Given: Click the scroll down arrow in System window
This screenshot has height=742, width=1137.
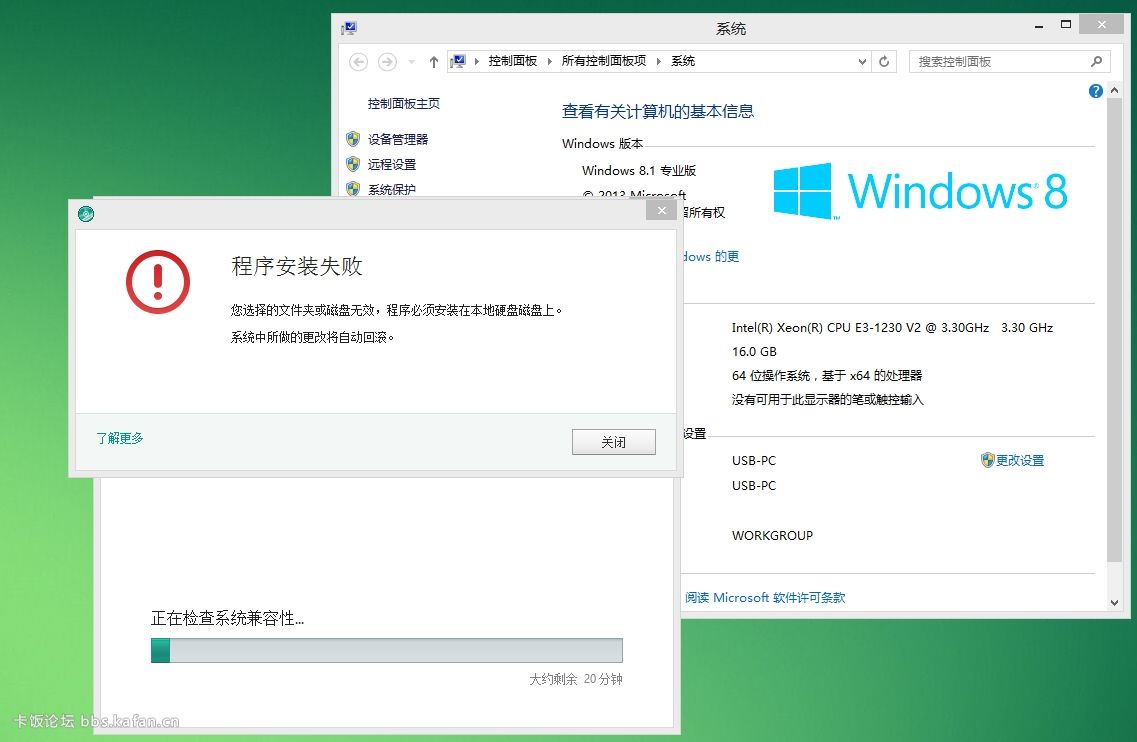Looking at the screenshot, I should pyautogui.click(x=1115, y=603).
